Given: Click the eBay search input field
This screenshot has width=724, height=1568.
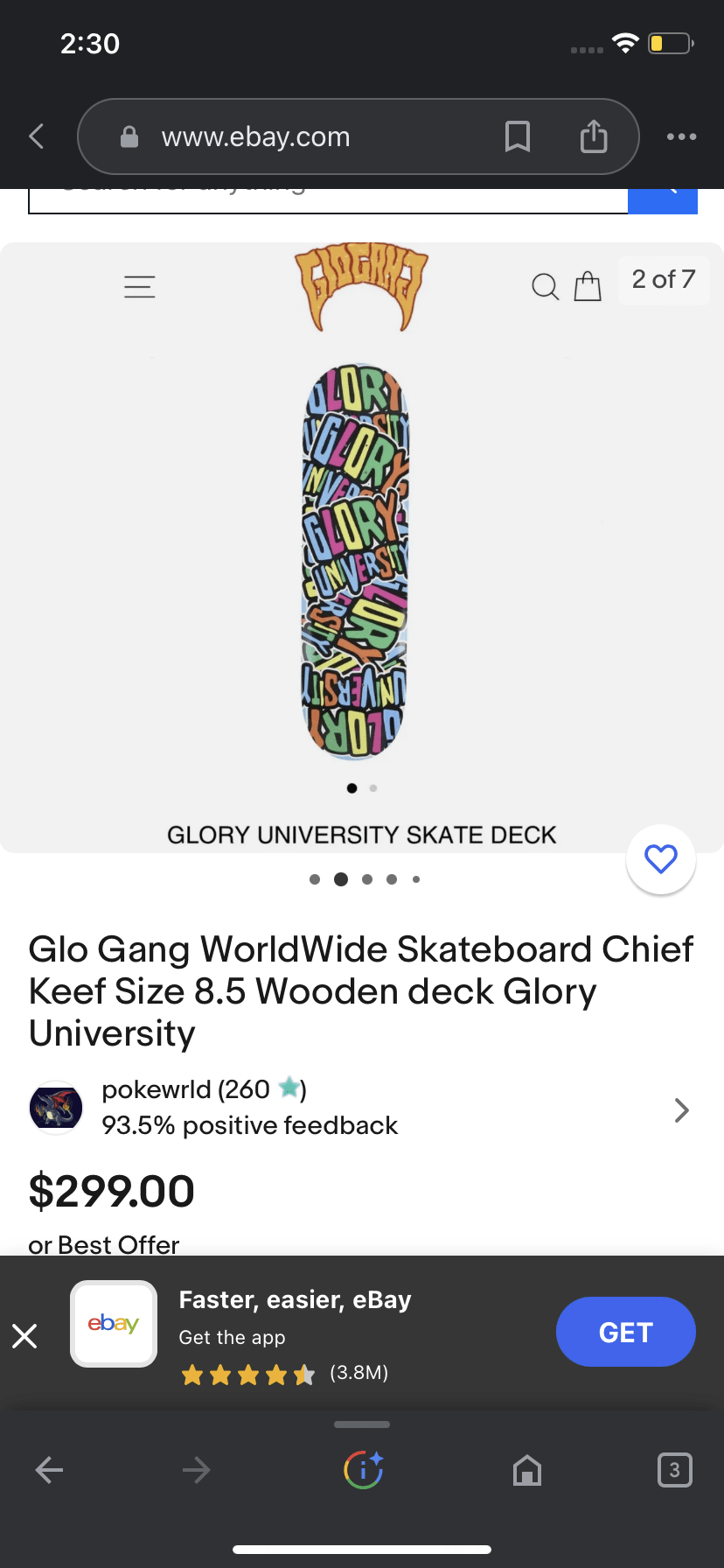Looking at the screenshot, I should click(328, 200).
